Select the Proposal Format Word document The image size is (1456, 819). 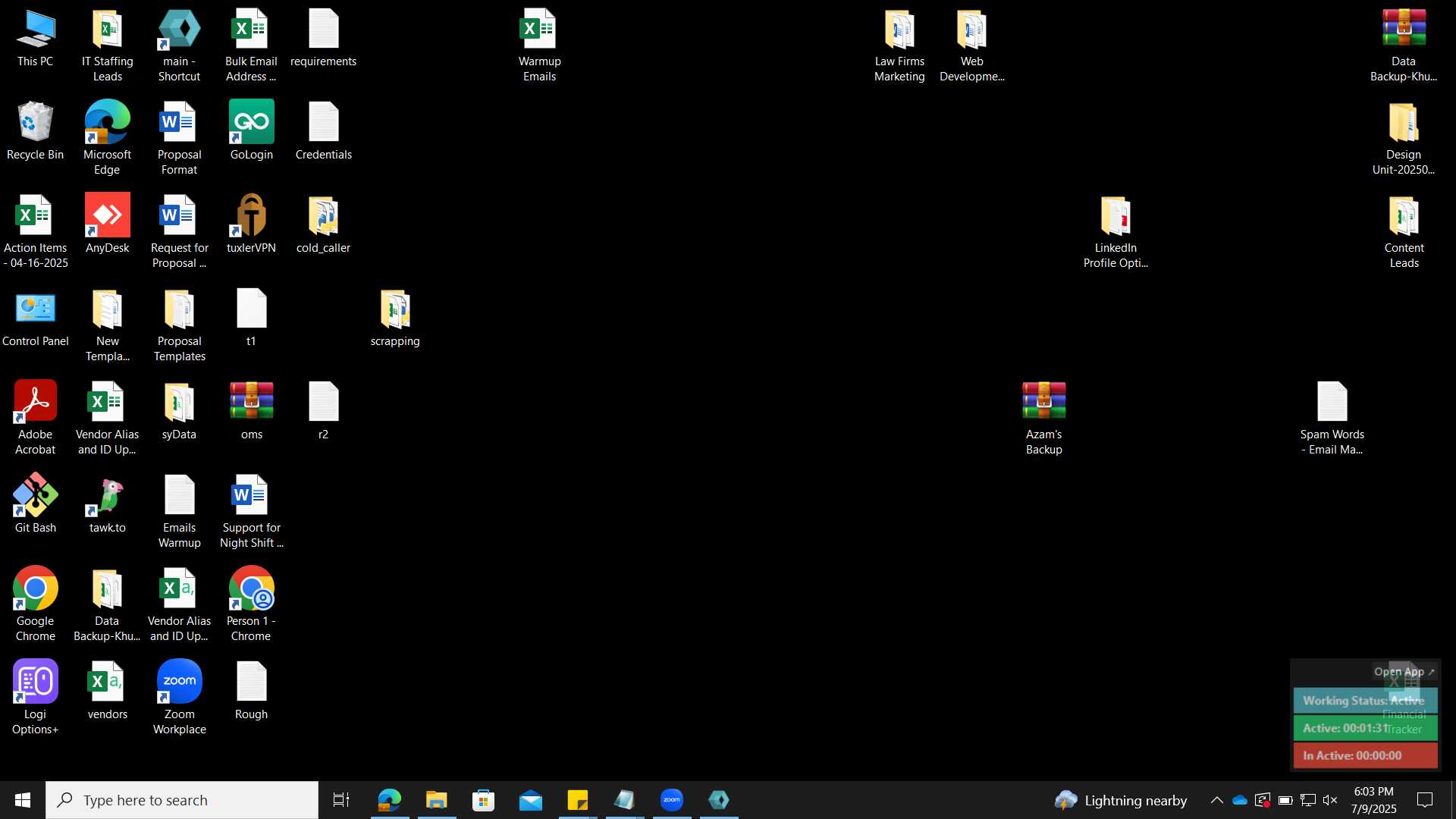click(x=180, y=138)
